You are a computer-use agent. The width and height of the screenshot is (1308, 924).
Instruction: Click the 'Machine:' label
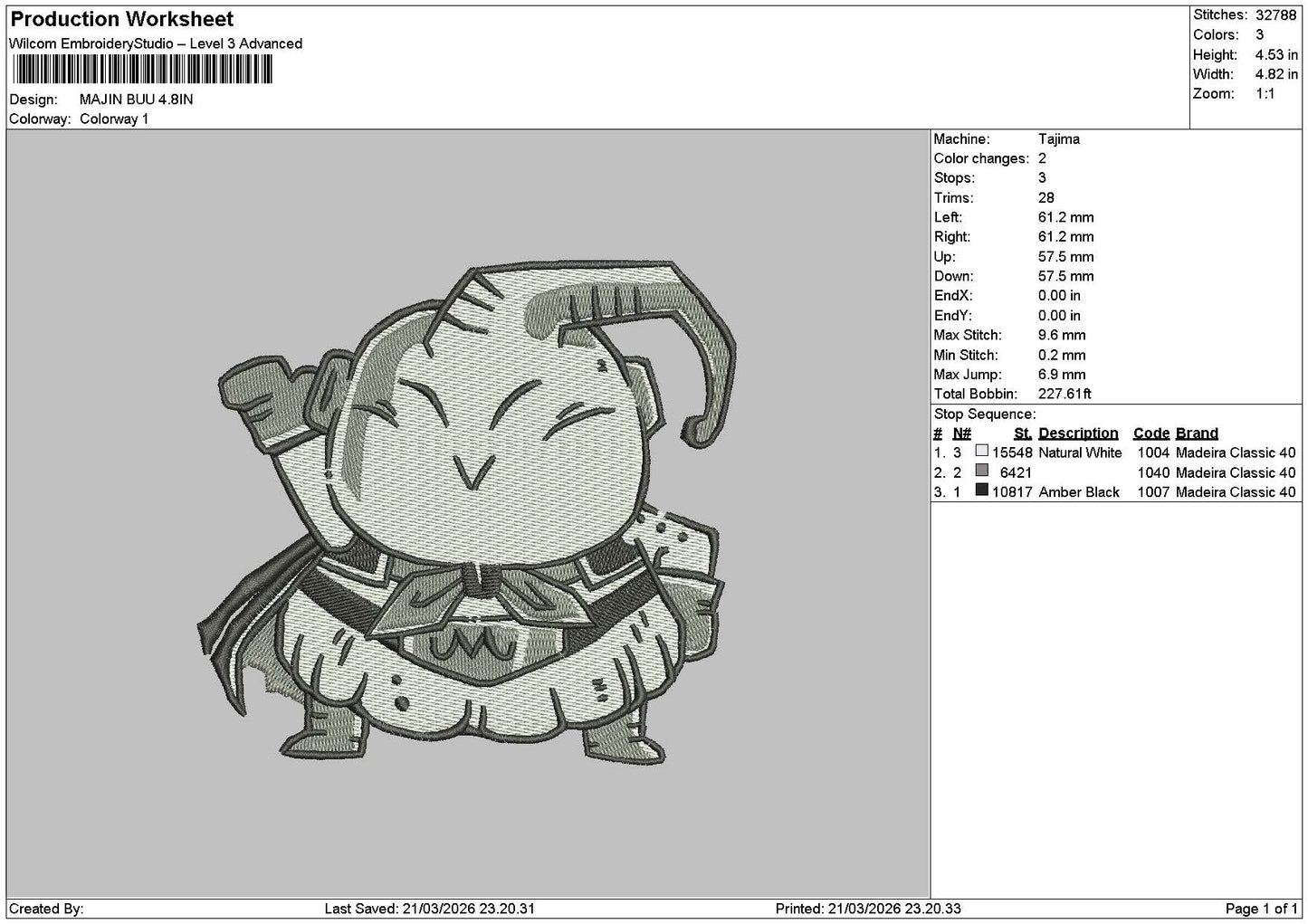pos(961,139)
